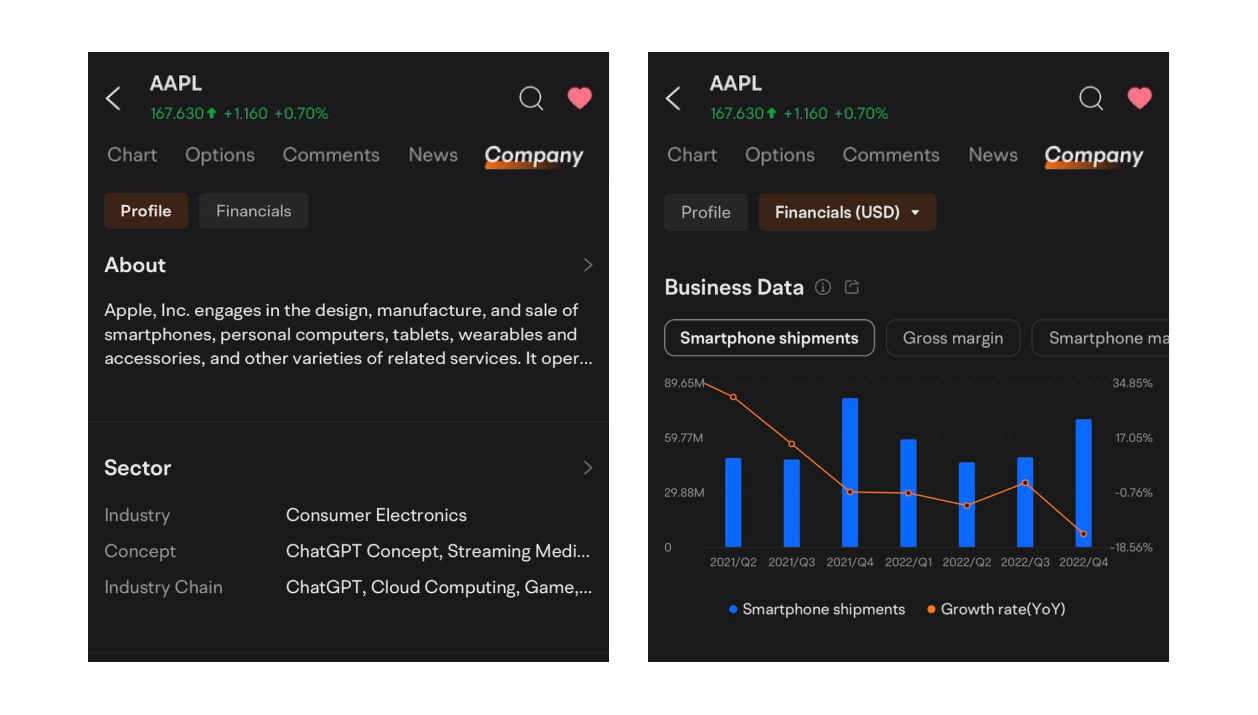The height and width of the screenshot is (715, 1258).
Task: Click ChatGPT, Cloud Computing, Game value
Action: (438, 587)
